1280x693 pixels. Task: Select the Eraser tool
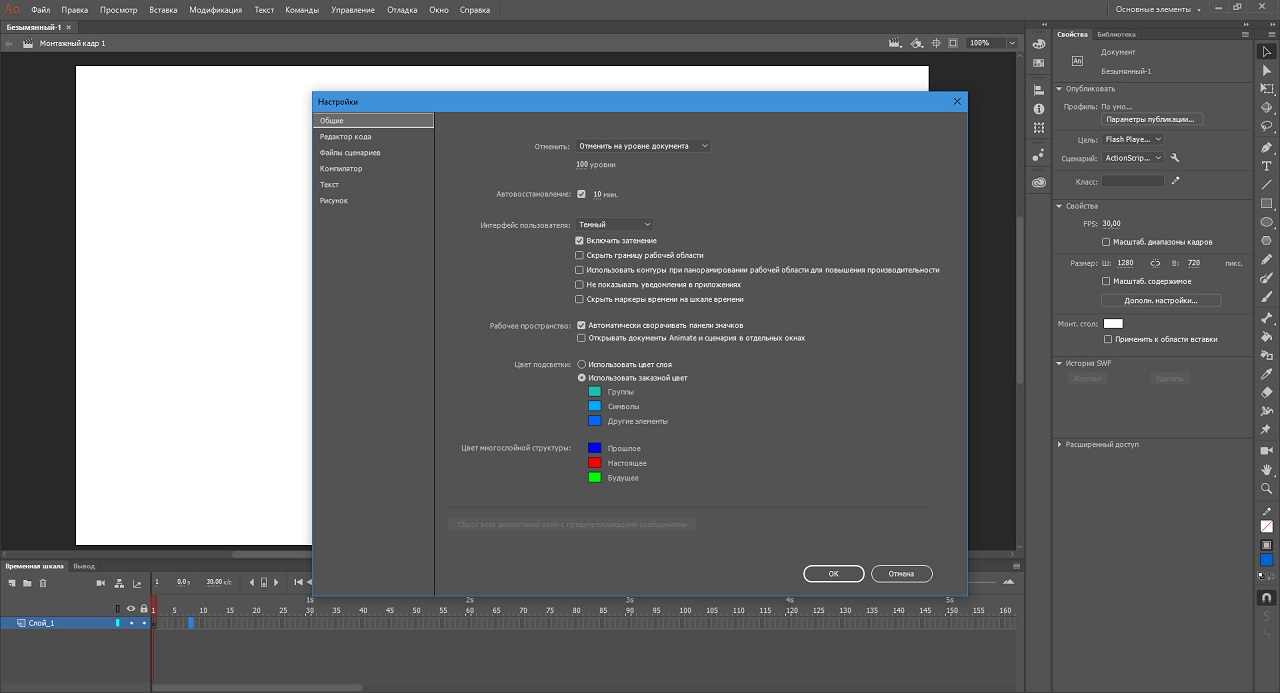click(x=1266, y=392)
